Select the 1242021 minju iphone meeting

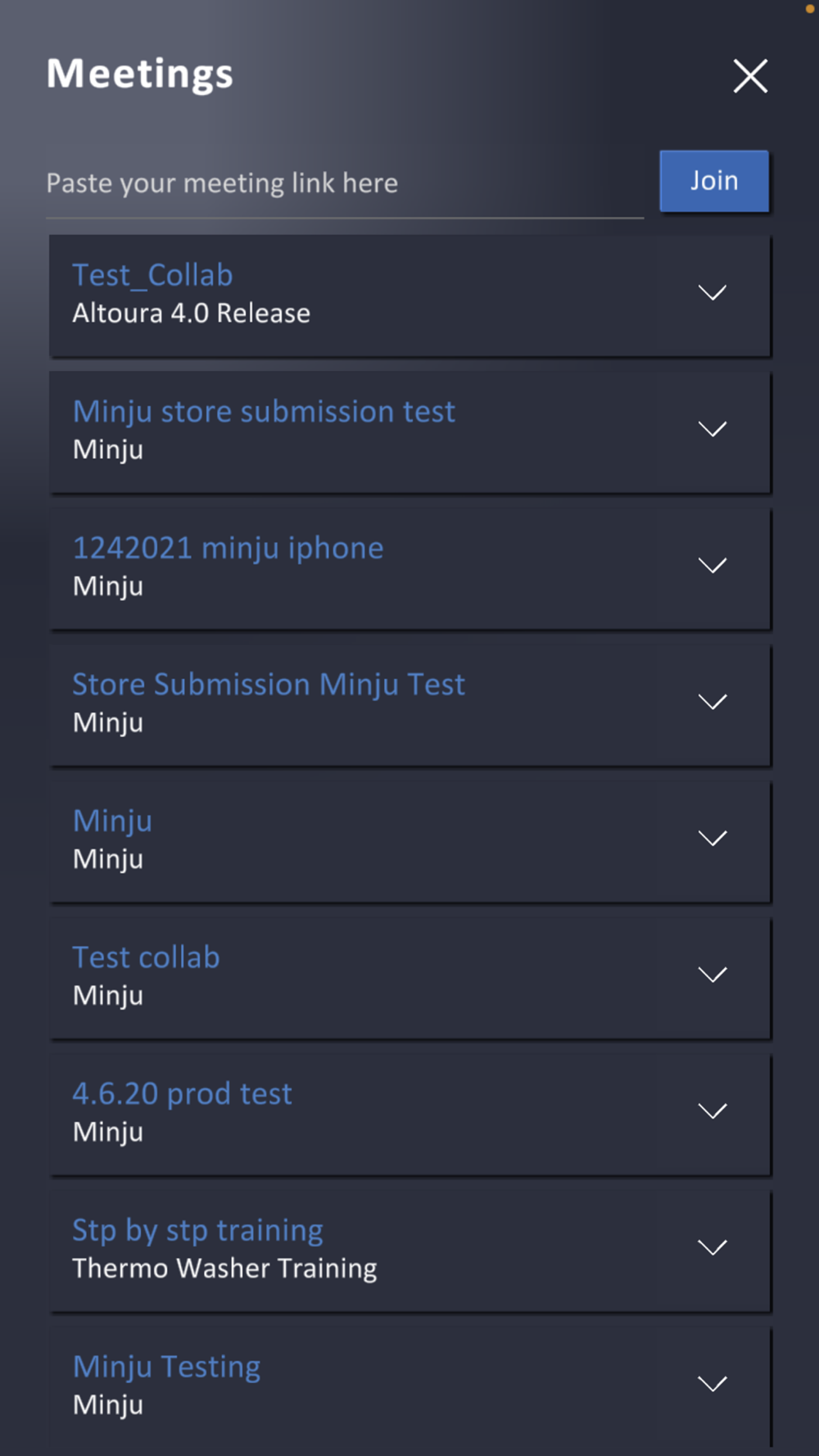pos(228,548)
